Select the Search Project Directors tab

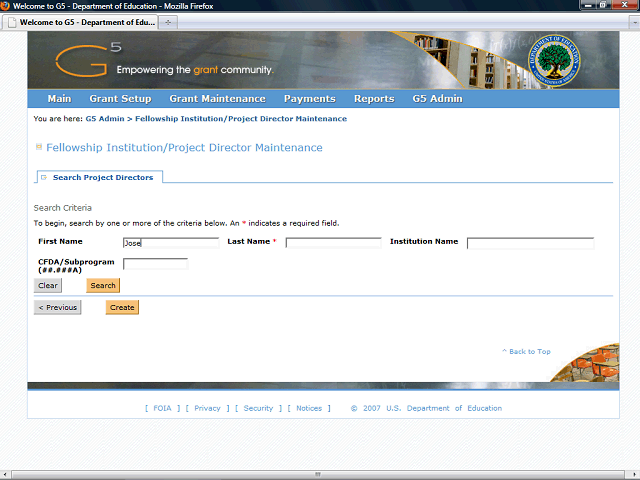[x=102, y=177]
